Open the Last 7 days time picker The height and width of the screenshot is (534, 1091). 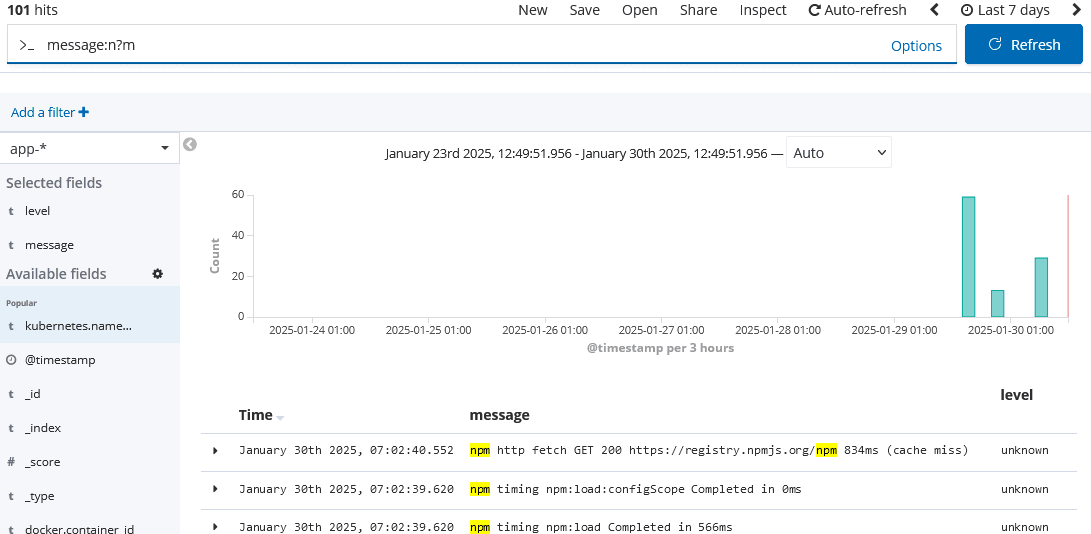click(1005, 10)
